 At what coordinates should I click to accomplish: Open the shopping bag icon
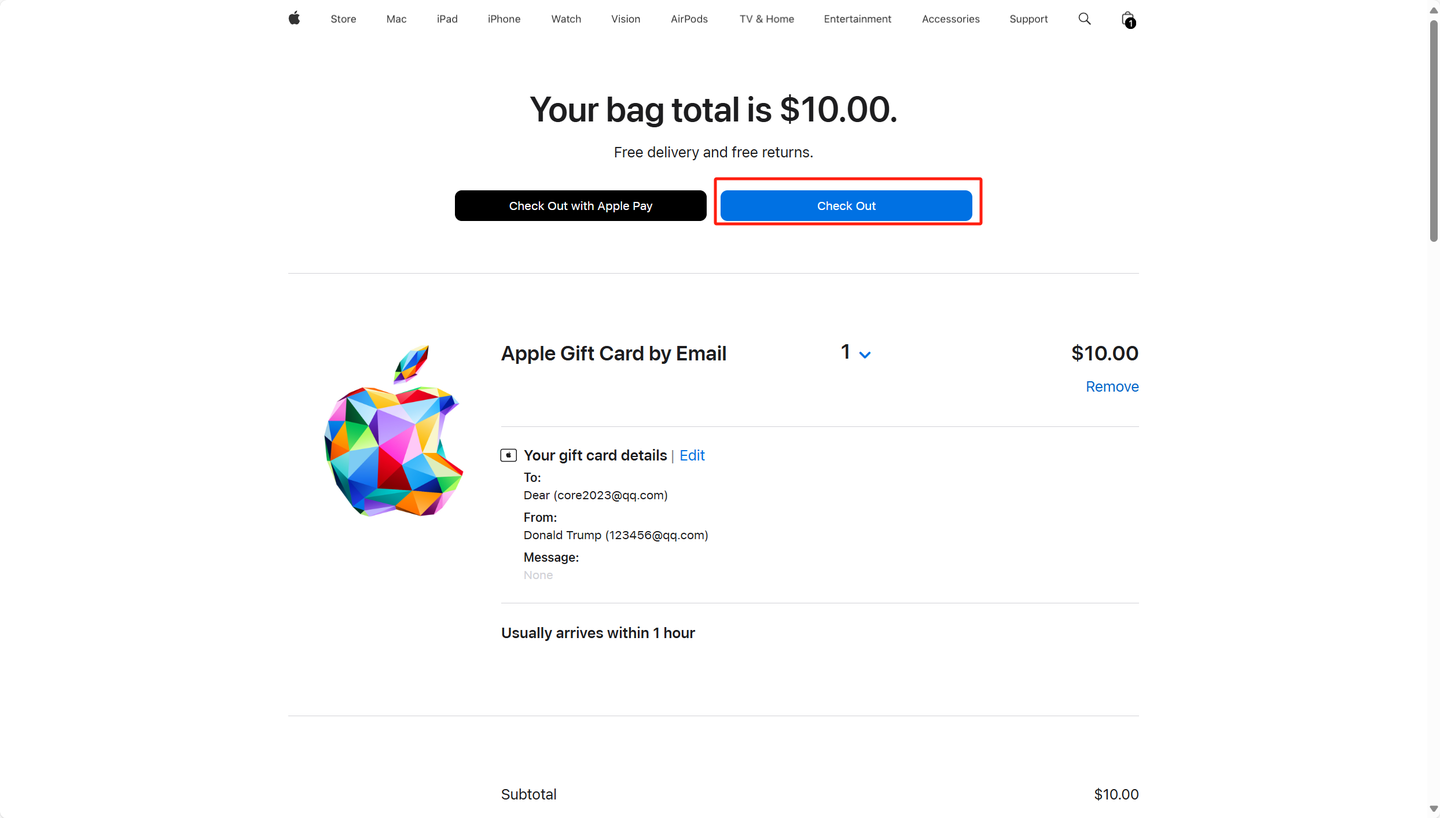[1128, 19]
